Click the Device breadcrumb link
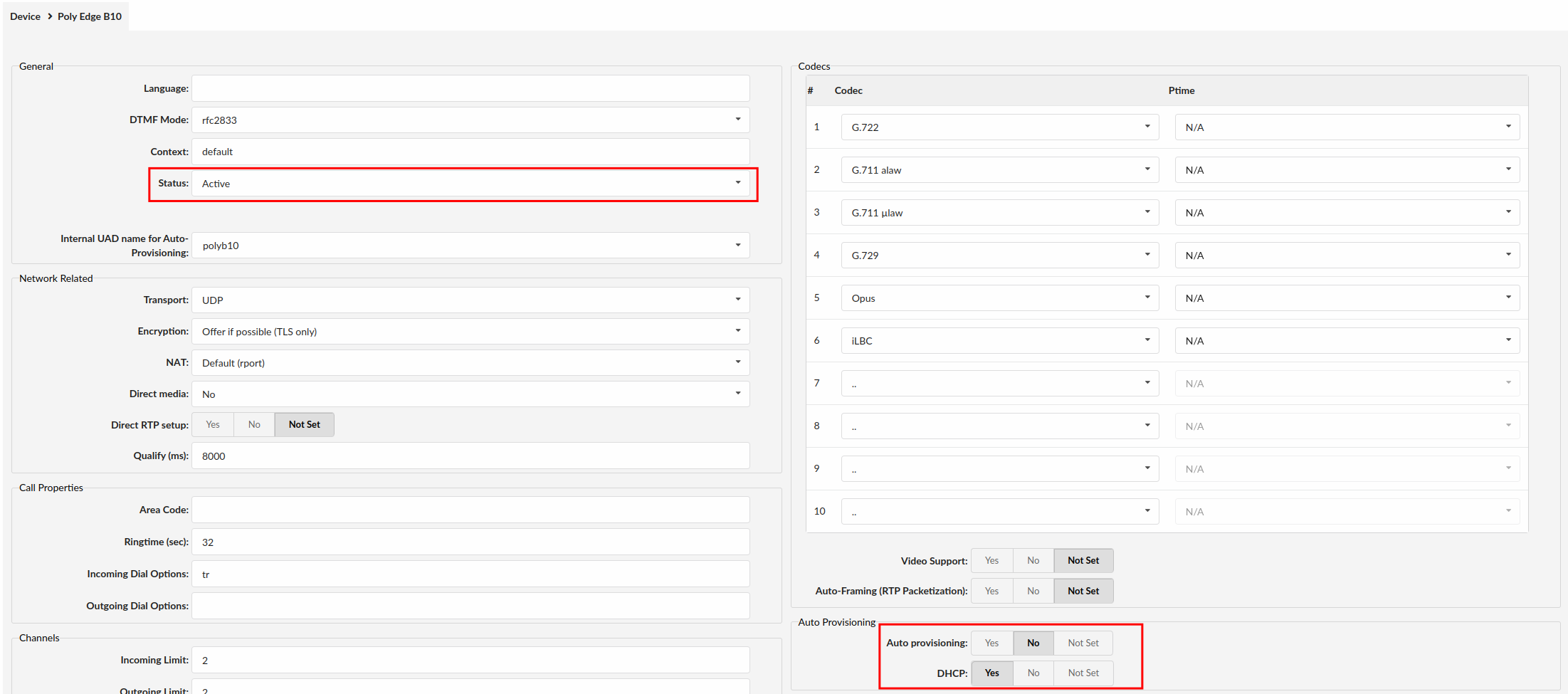Image resolution: width=1568 pixels, height=694 pixels. (25, 16)
